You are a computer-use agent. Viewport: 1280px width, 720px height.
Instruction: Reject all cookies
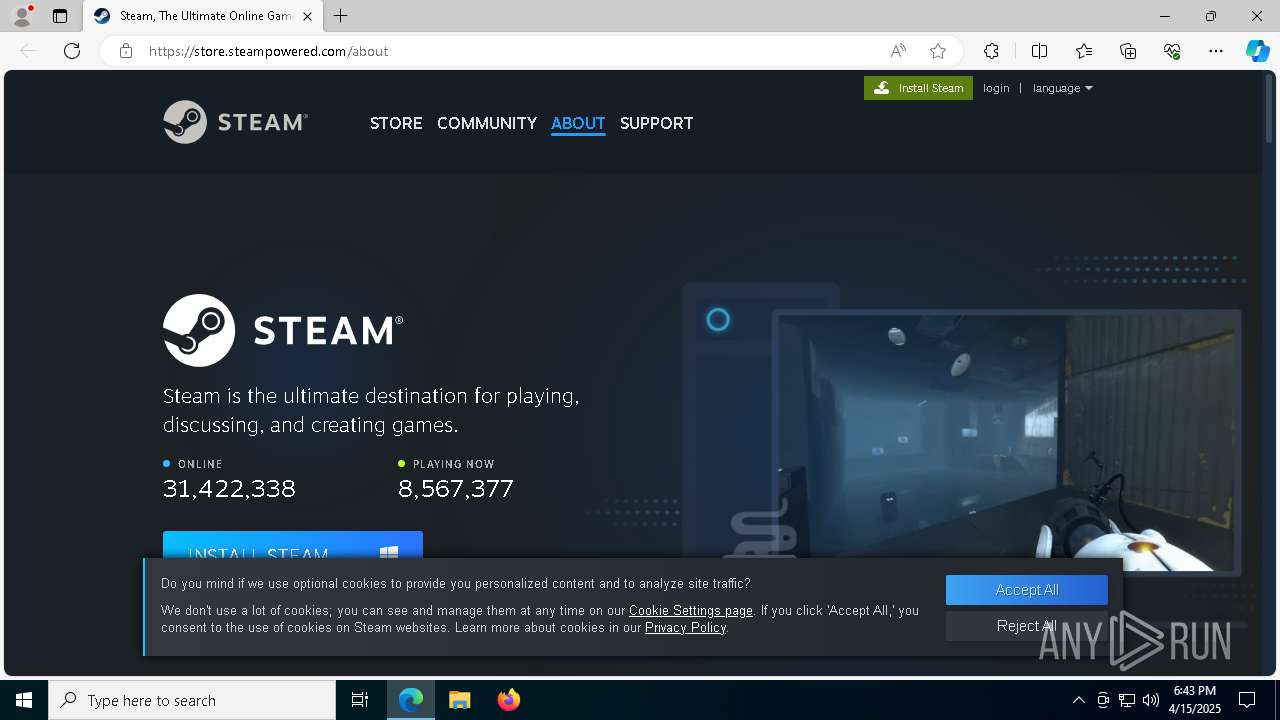(1027, 626)
